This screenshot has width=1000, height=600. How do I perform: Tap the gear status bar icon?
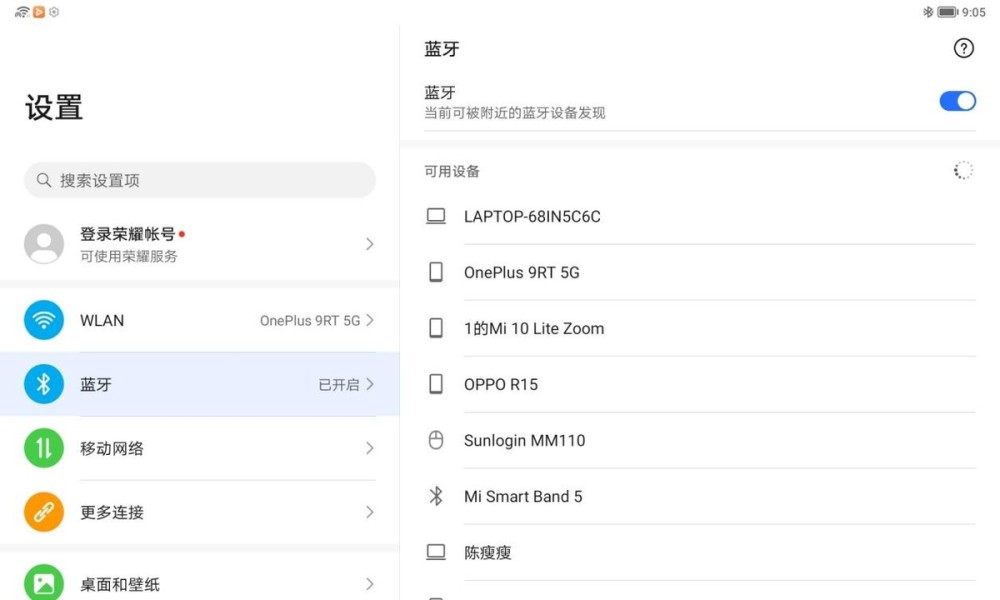tap(54, 11)
